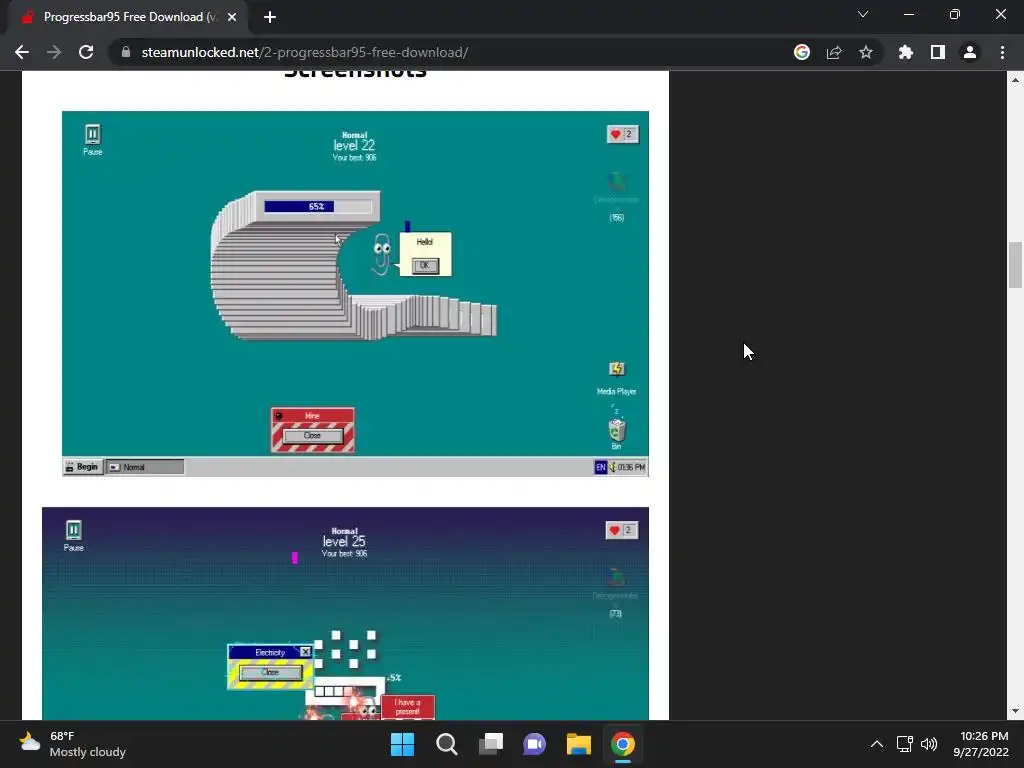Toggle the Chrome side panel
Image resolution: width=1024 pixels, height=768 pixels.
tap(938, 52)
